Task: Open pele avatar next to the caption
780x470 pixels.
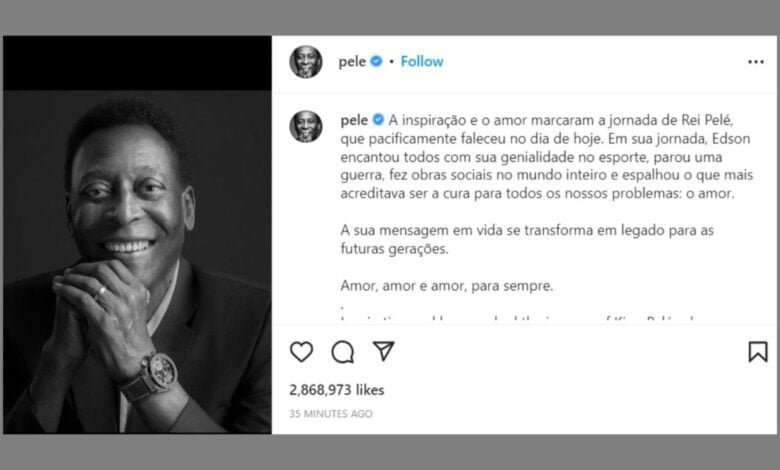Action: pos(306,126)
